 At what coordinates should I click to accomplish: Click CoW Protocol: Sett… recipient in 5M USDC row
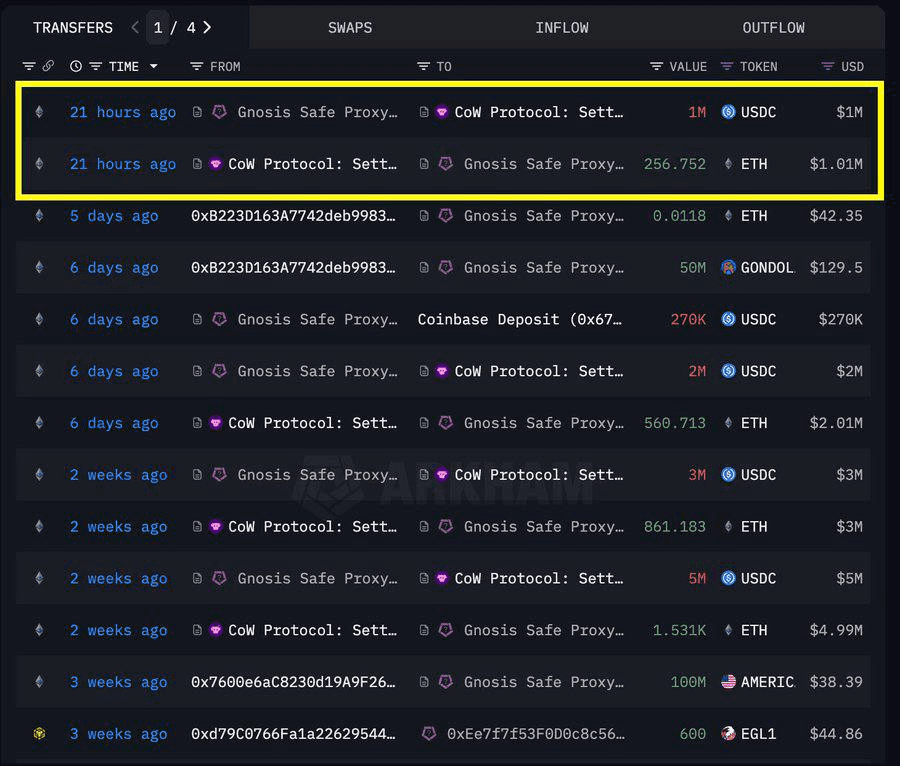coord(538,578)
